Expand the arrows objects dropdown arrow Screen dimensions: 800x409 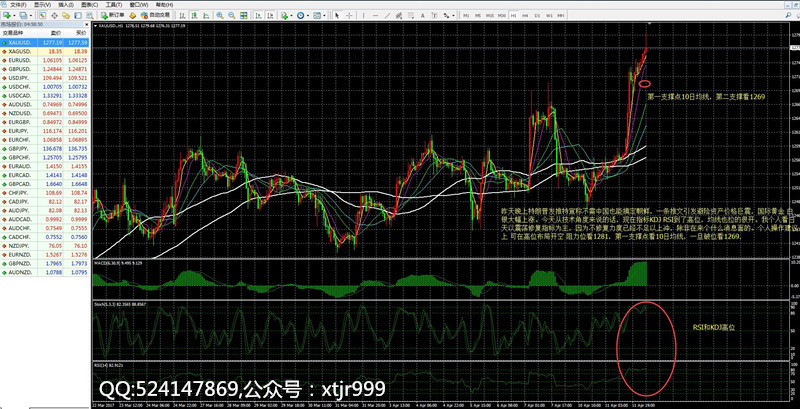pyautogui.click(x=454, y=15)
